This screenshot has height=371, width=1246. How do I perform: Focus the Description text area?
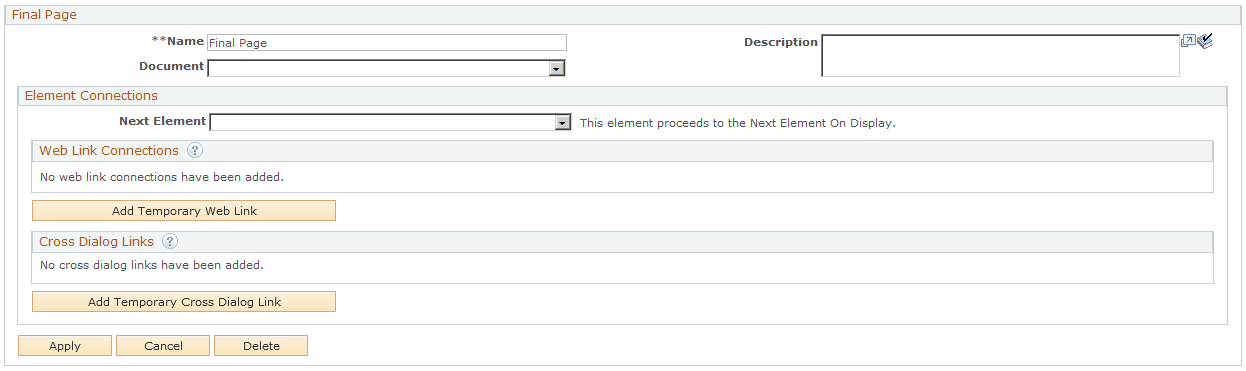point(1001,56)
